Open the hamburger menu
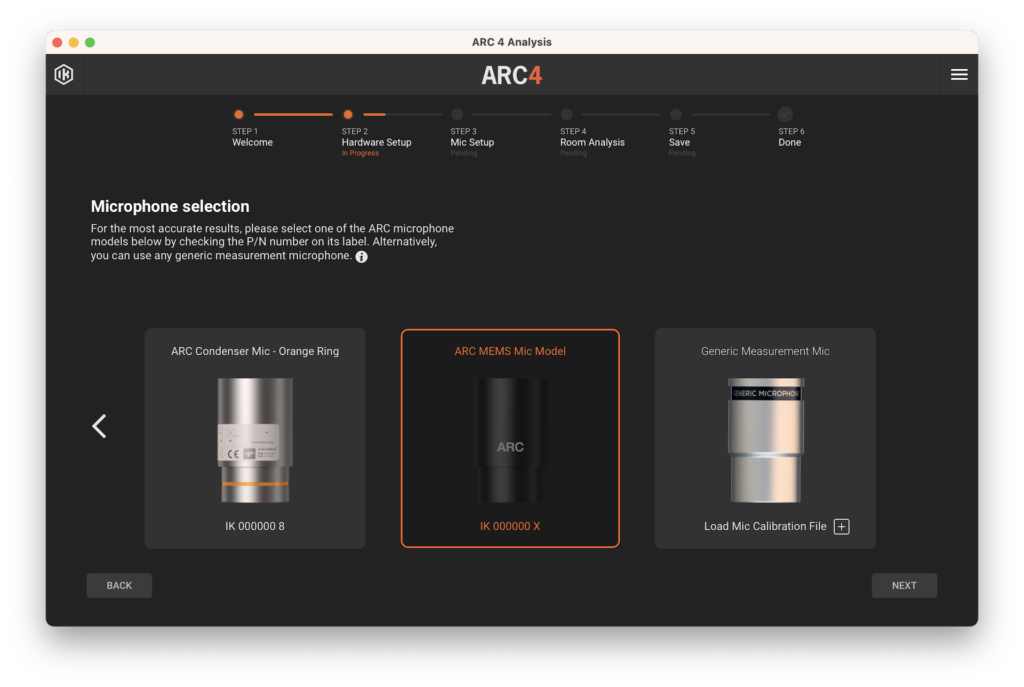1024x687 pixels. pos(958,75)
